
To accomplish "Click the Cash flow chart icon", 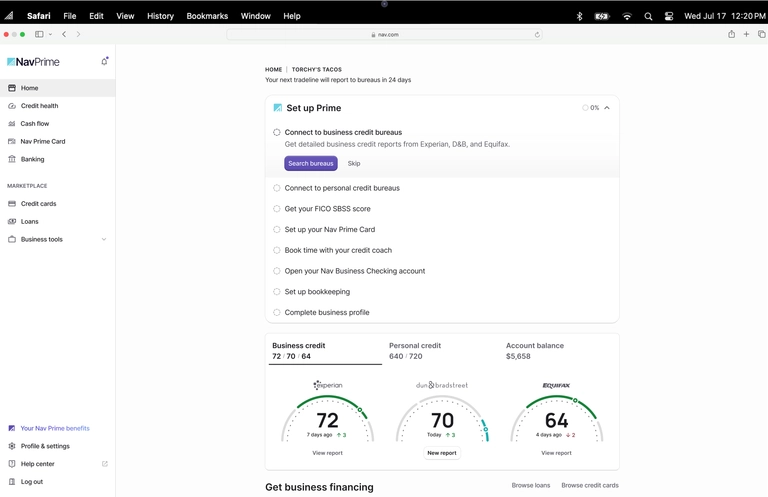I will click(12, 123).
